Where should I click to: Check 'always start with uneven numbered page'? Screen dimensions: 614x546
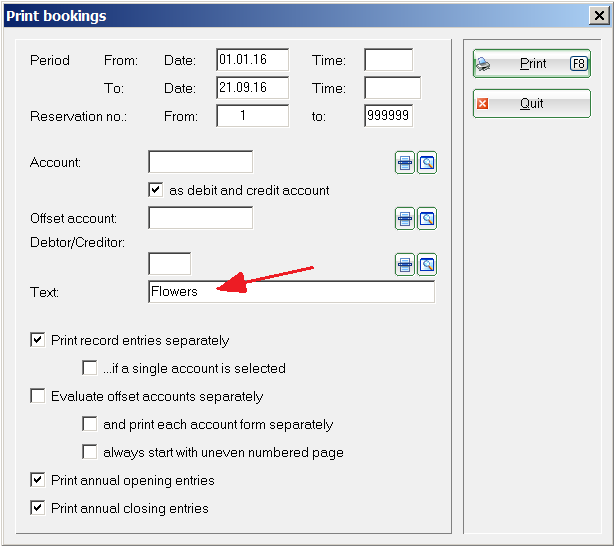tap(90, 452)
